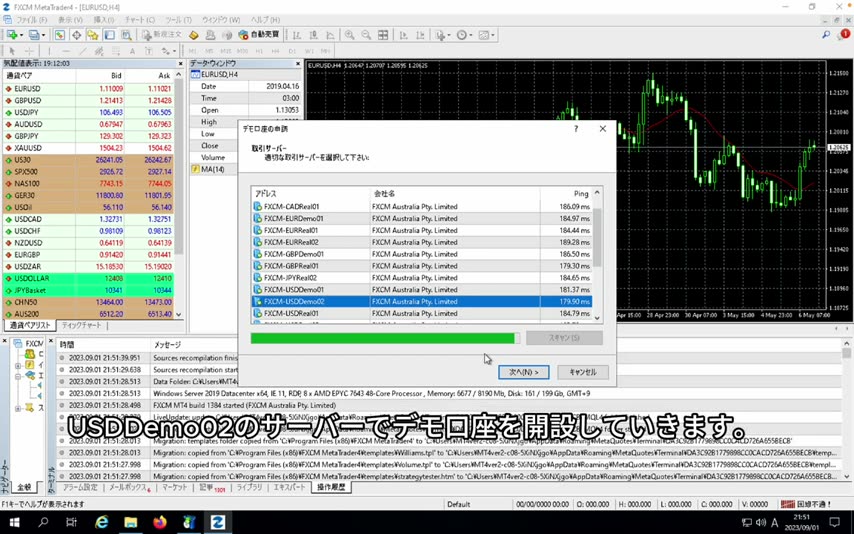The width and height of the screenshot is (854, 534).
Task: Click the キャンセル button in dialog
Action: 583,372
